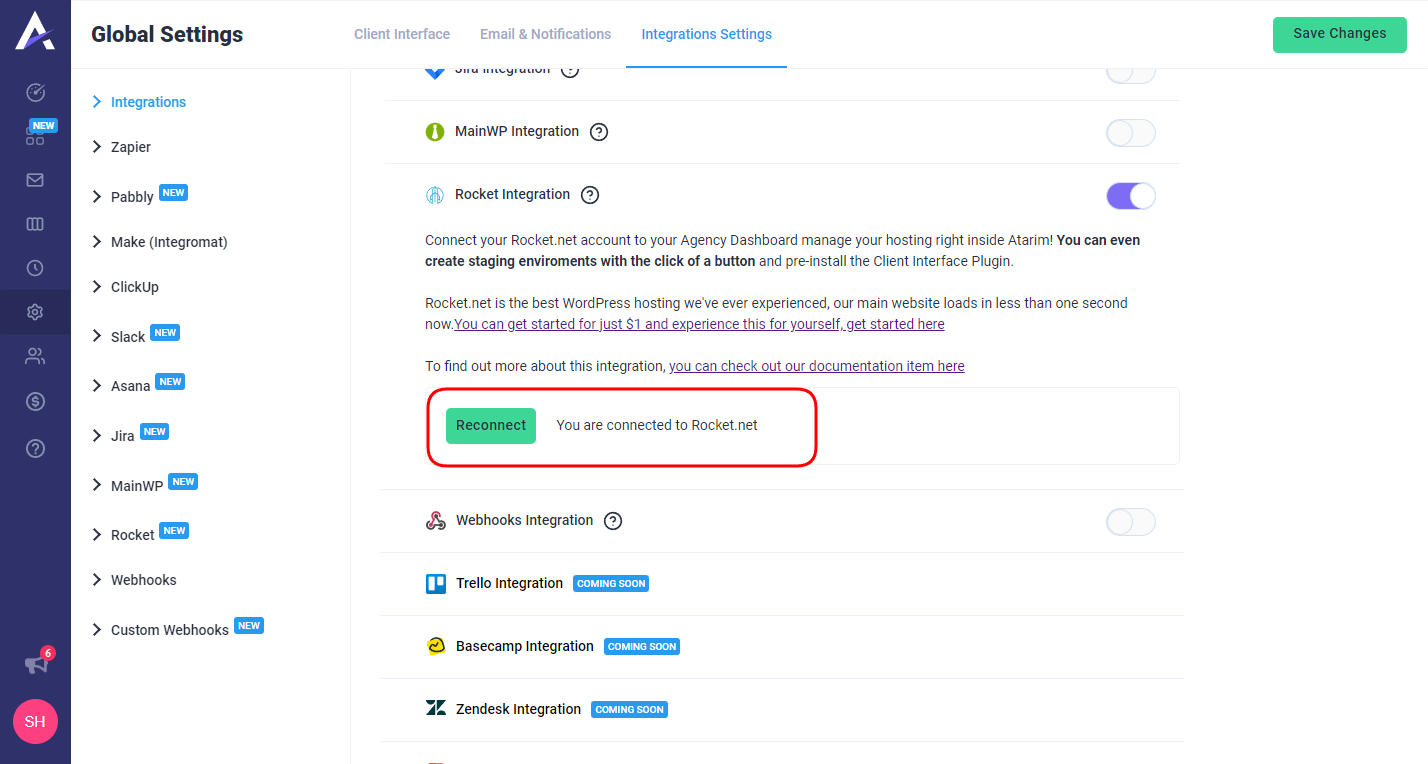Switch to the Client Interface tab

pos(402,34)
